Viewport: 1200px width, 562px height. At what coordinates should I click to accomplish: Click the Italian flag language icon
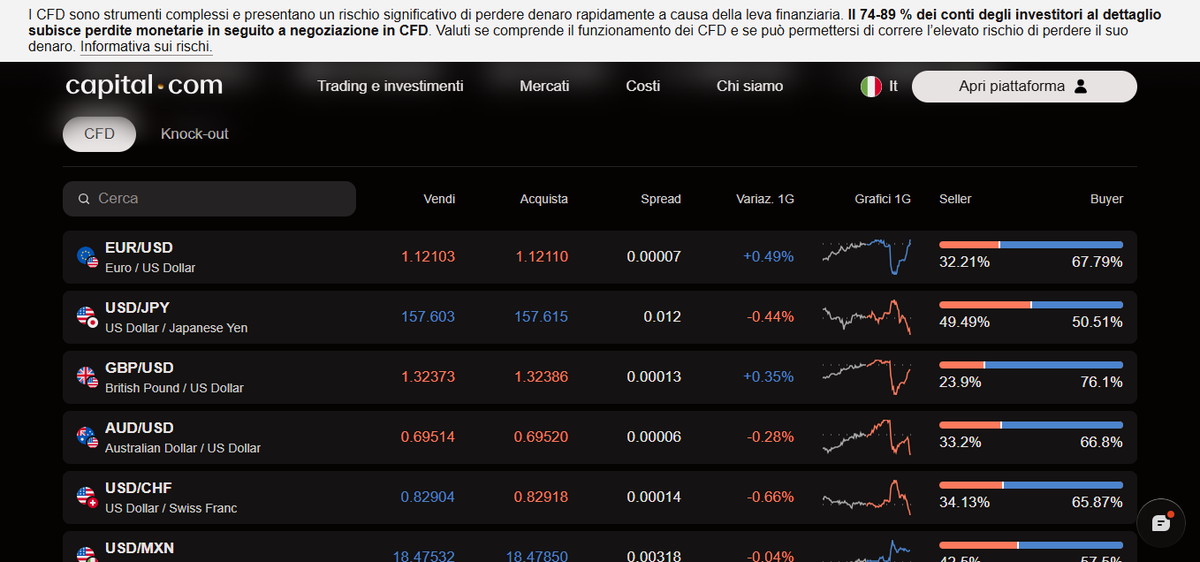click(871, 86)
